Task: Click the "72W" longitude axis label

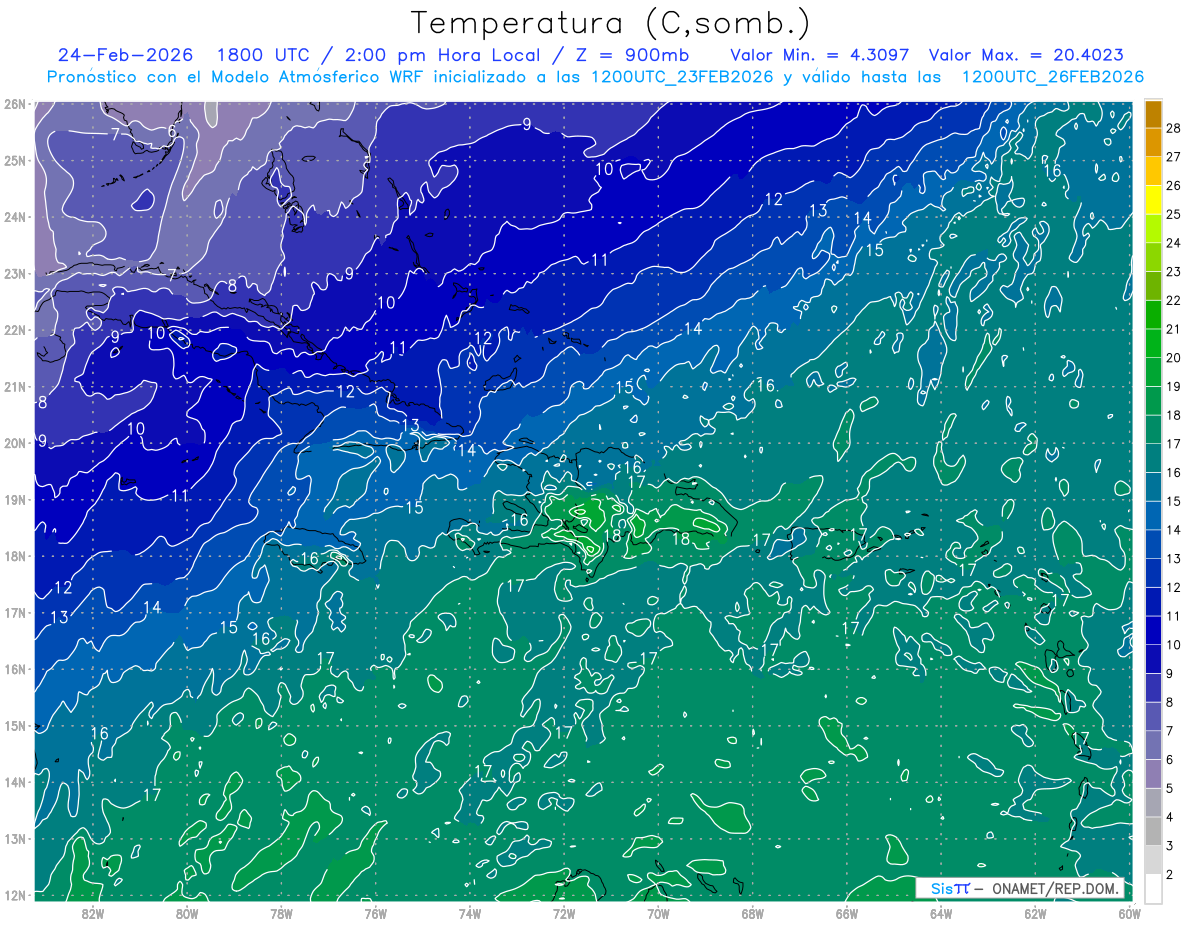Action: (x=563, y=913)
